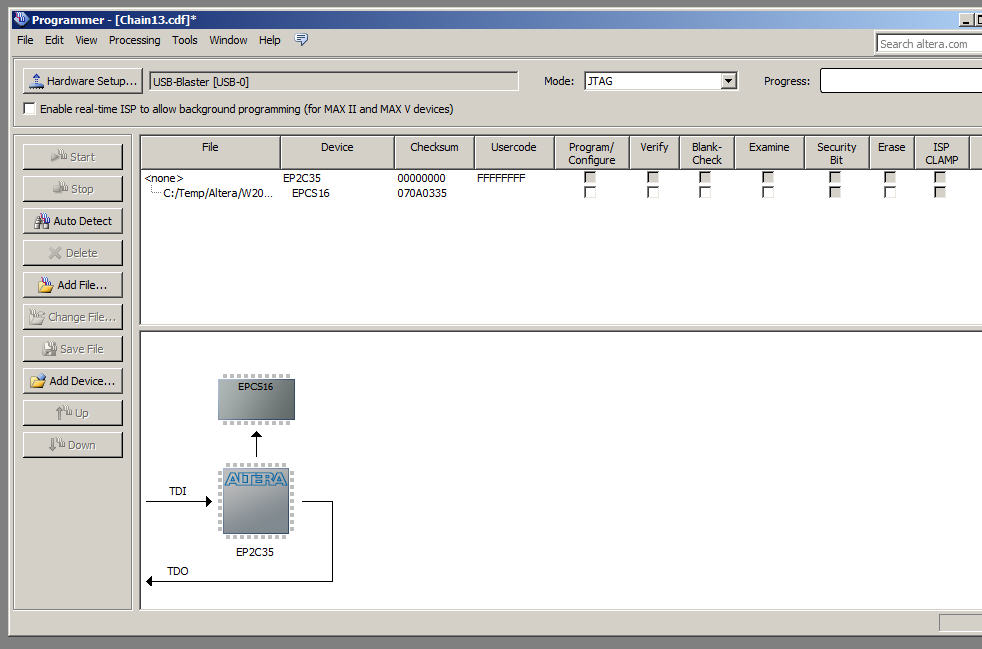
Task: Click the USB-Blaster hardware field
Action: click(334, 81)
